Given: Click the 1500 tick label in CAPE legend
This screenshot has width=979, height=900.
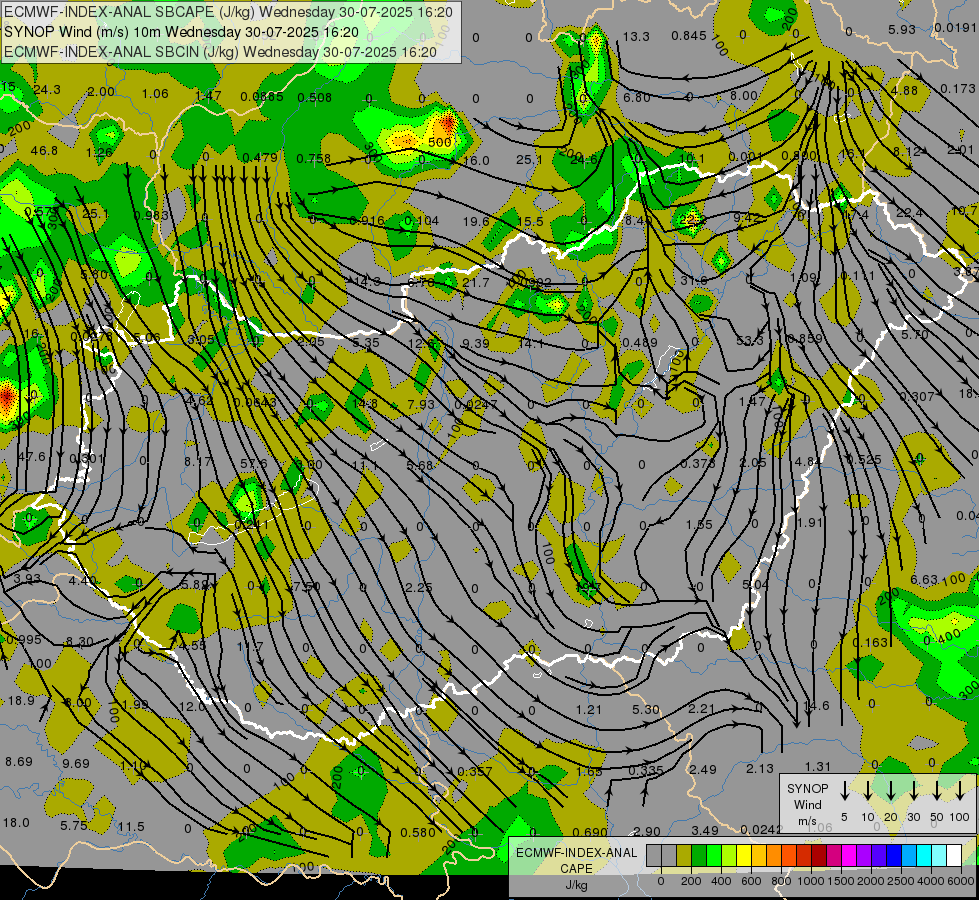Looking at the screenshot, I should 841,881.
